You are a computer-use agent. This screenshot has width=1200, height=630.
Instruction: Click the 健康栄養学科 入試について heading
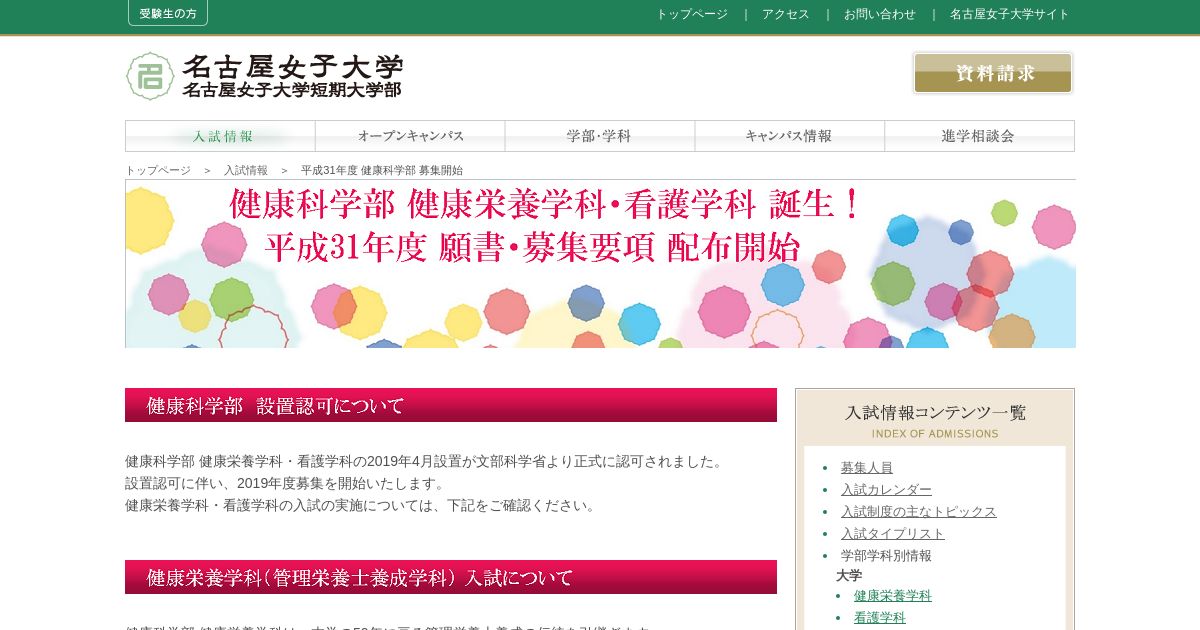tap(451, 577)
